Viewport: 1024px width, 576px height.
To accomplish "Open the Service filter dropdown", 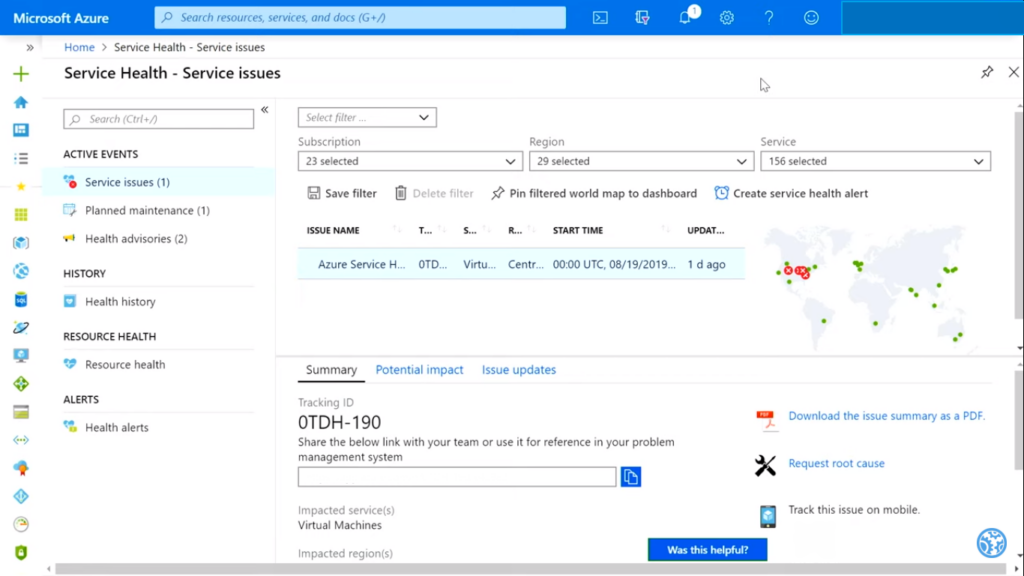I will (x=875, y=161).
